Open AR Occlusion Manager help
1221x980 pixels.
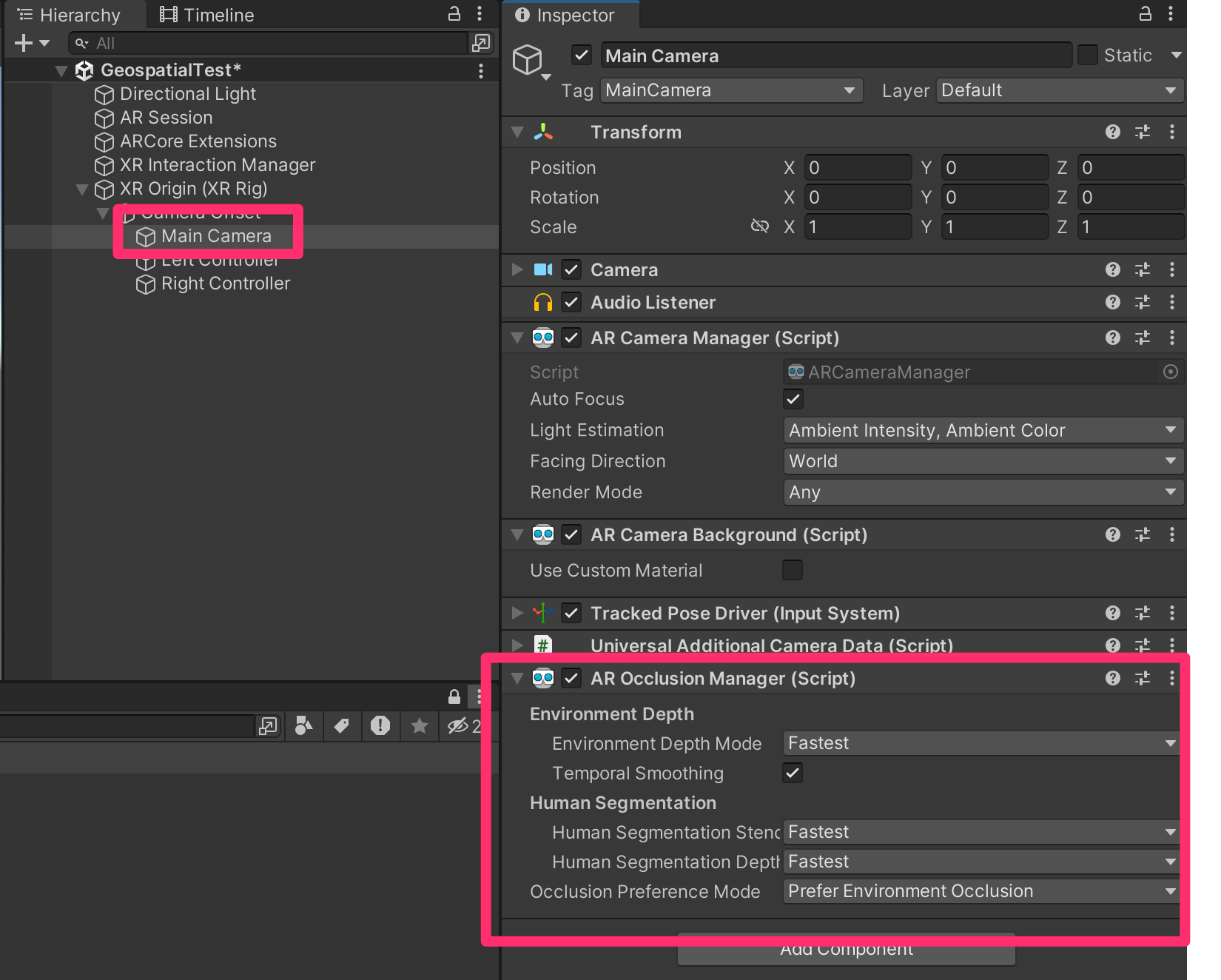tap(1112, 678)
